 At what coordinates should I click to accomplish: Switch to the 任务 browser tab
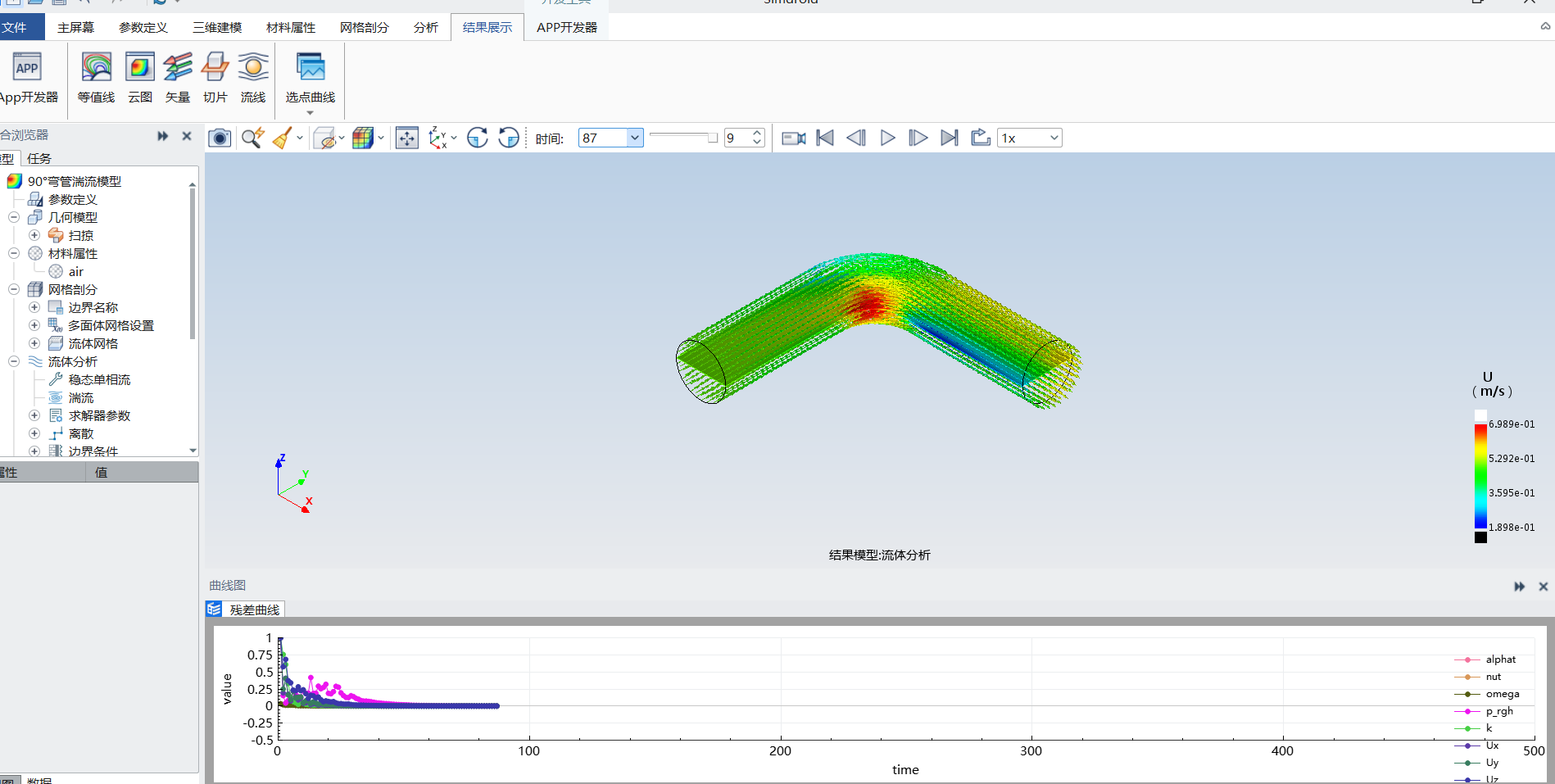pyautogui.click(x=39, y=158)
